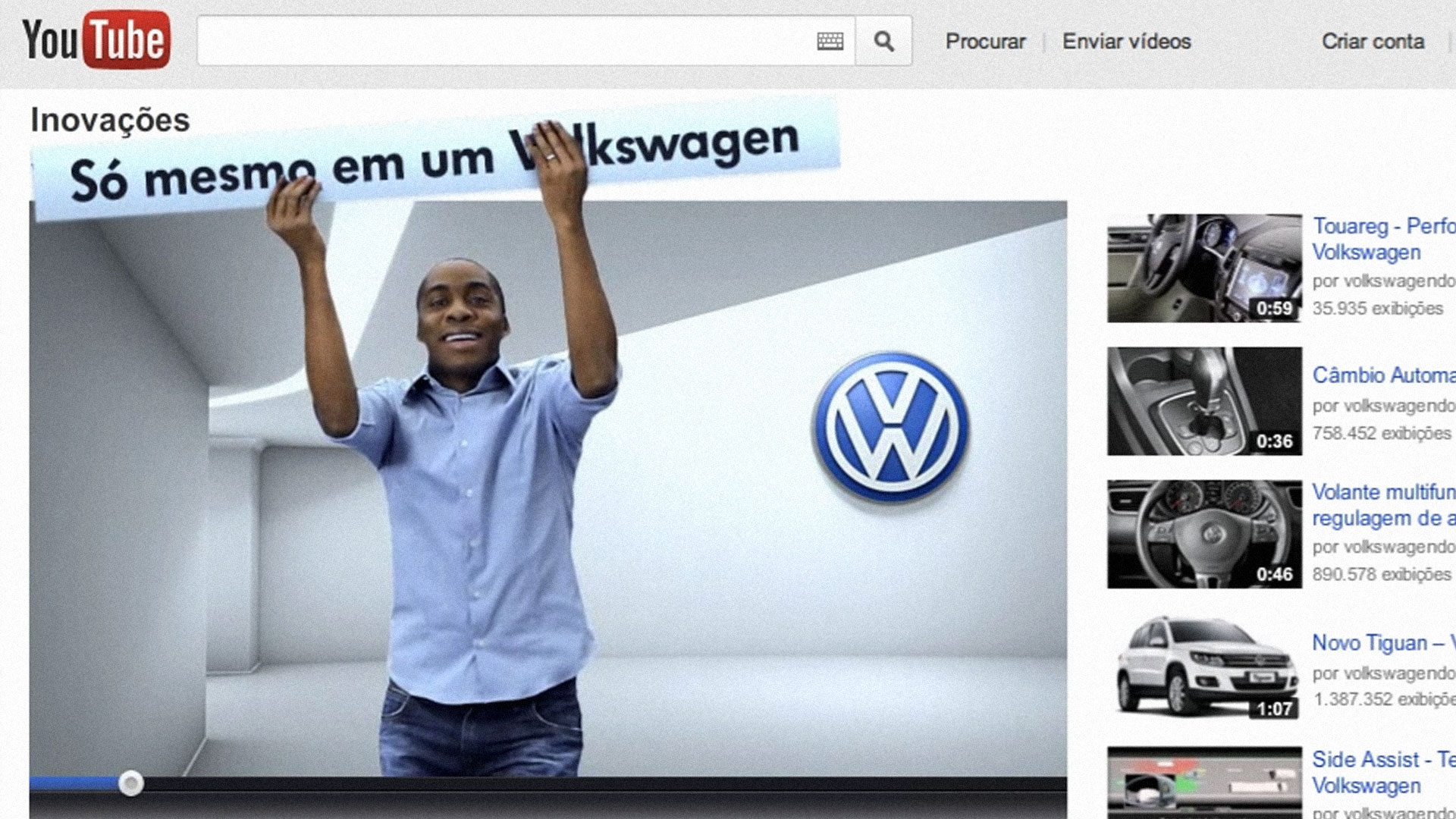The width and height of the screenshot is (1456, 819).
Task: Open the Touareg - Performance video title link
Action: click(1384, 239)
